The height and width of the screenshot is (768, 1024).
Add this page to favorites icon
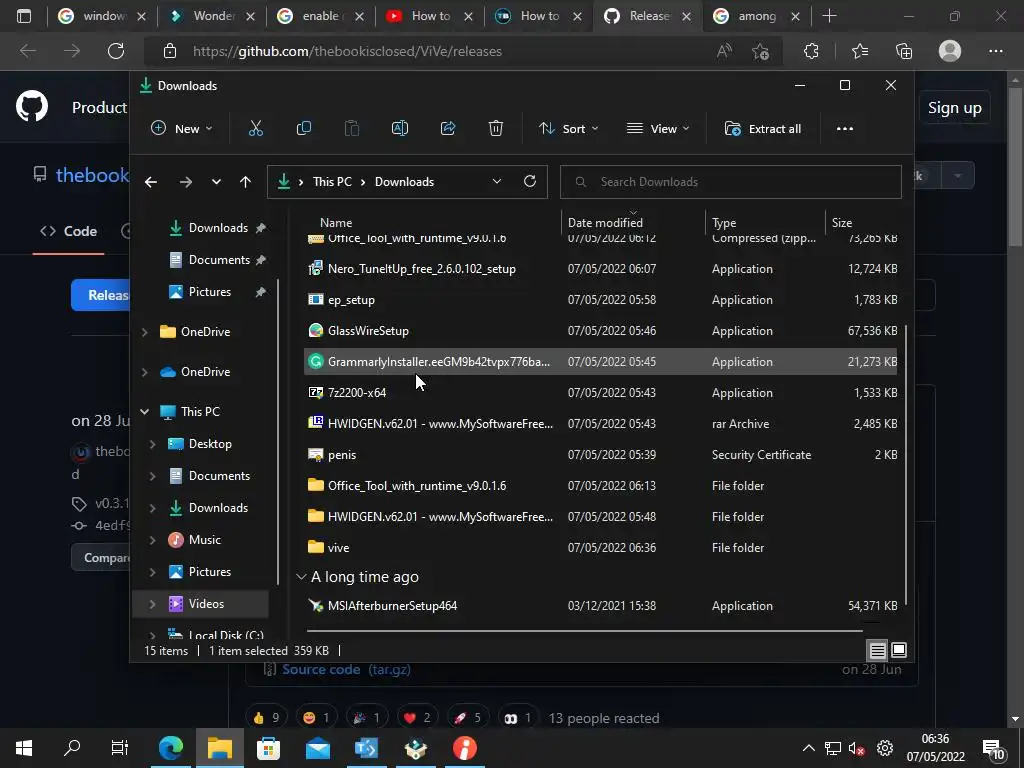coord(760,51)
